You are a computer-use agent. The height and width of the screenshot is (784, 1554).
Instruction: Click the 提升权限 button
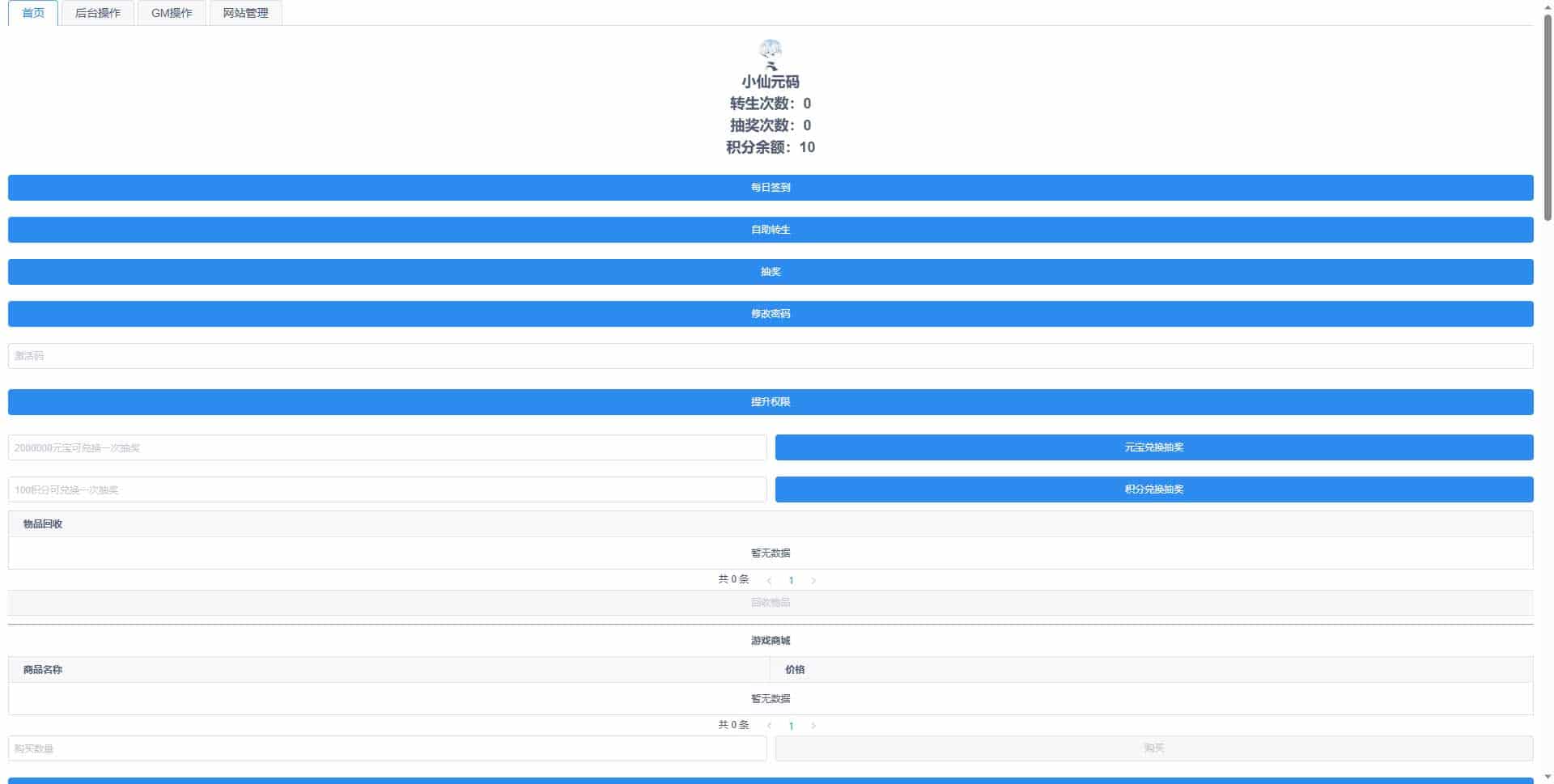tap(771, 402)
